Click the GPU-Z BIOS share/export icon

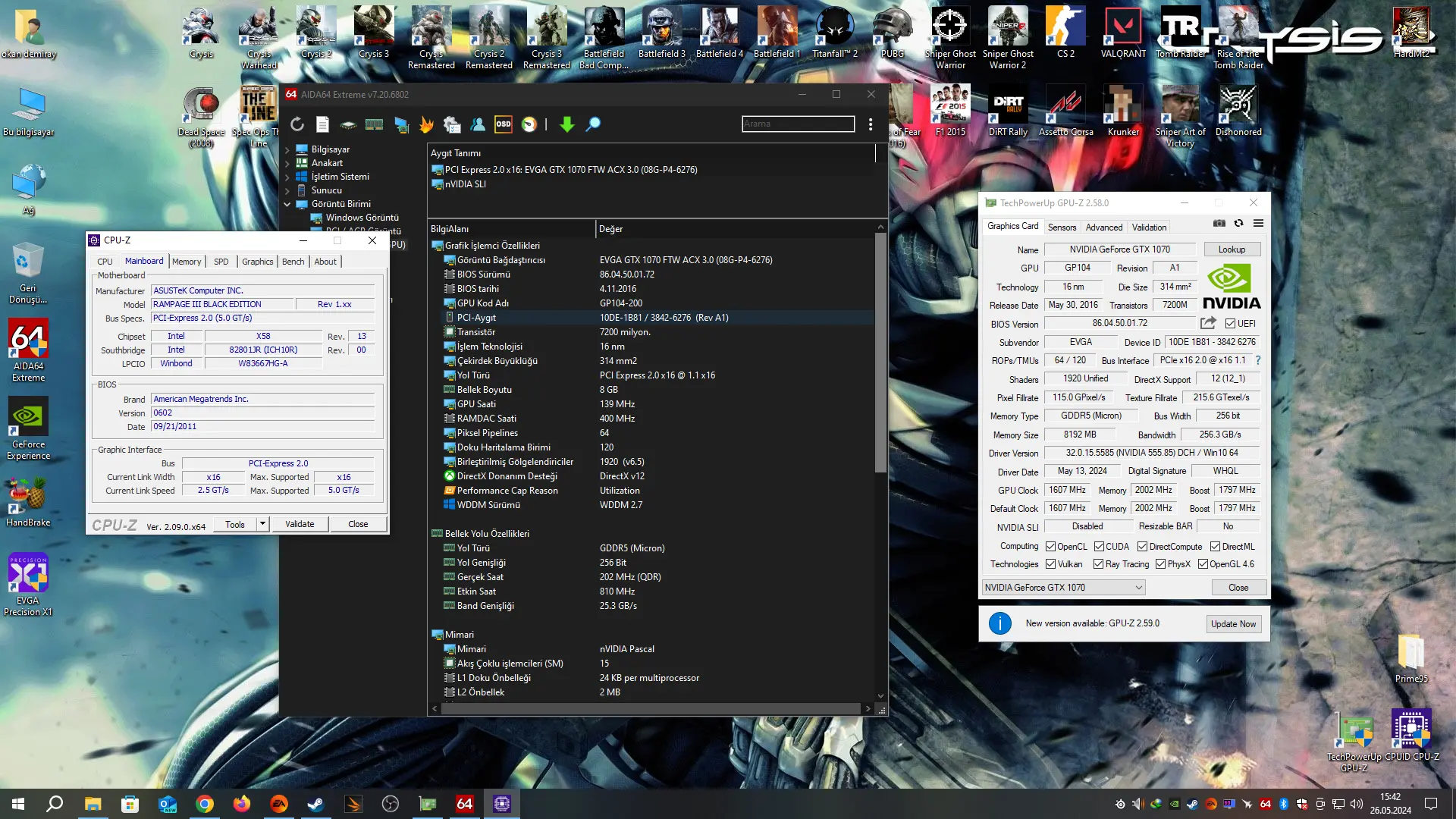point(1208,323)
